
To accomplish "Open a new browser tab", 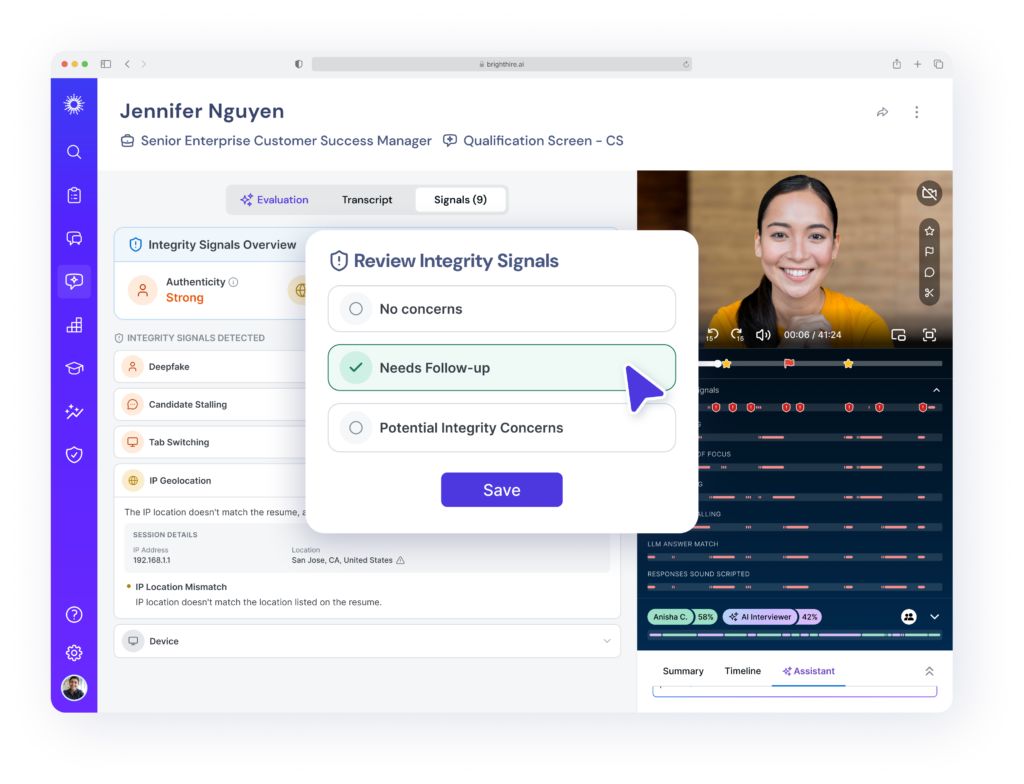I will (918, 64).
